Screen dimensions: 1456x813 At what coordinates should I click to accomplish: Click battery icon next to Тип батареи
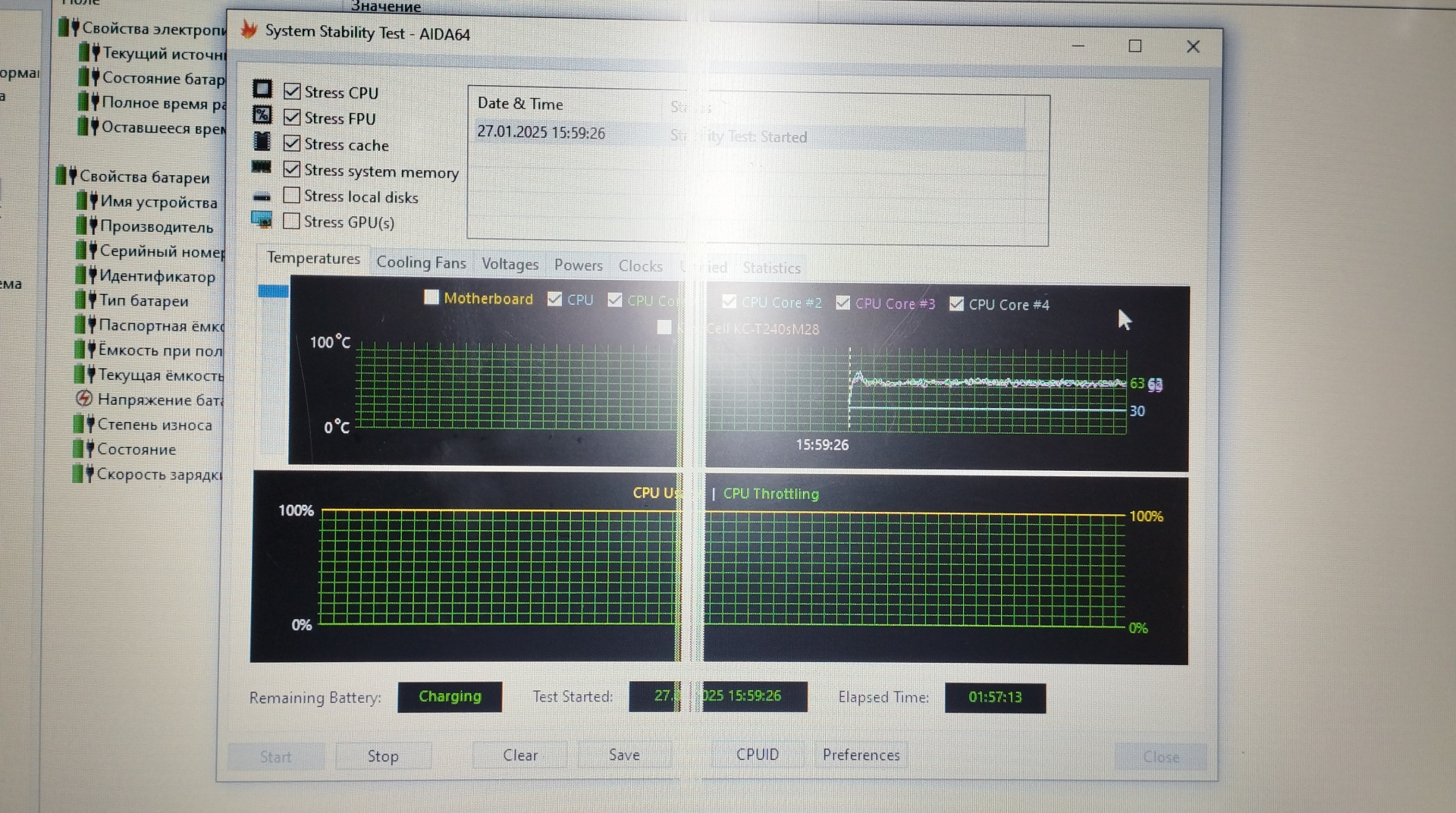86,300
